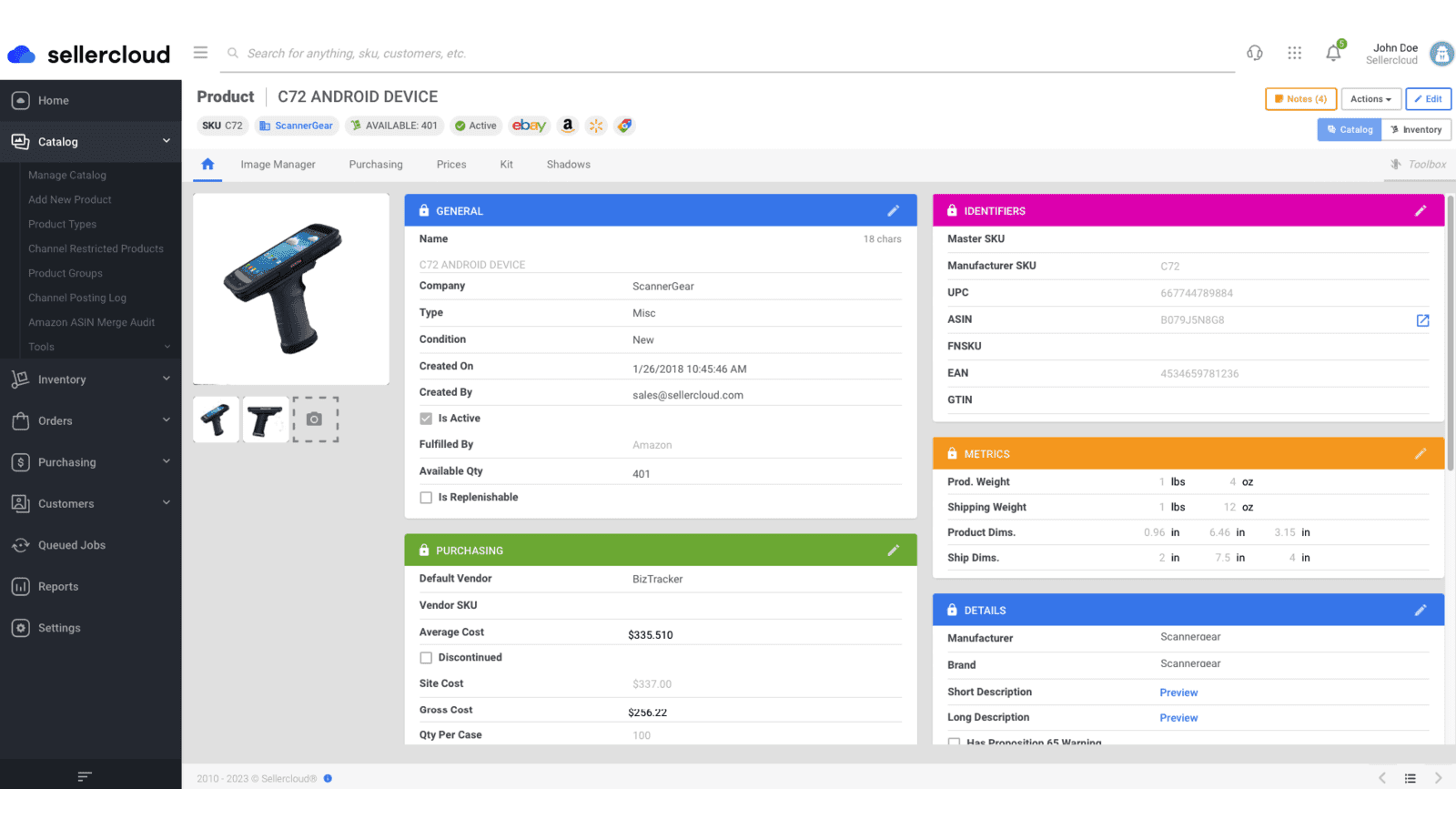Open the Toolbox panel
The width and height of the screenshot is (1456, 819).
[x=1418, y=164]
